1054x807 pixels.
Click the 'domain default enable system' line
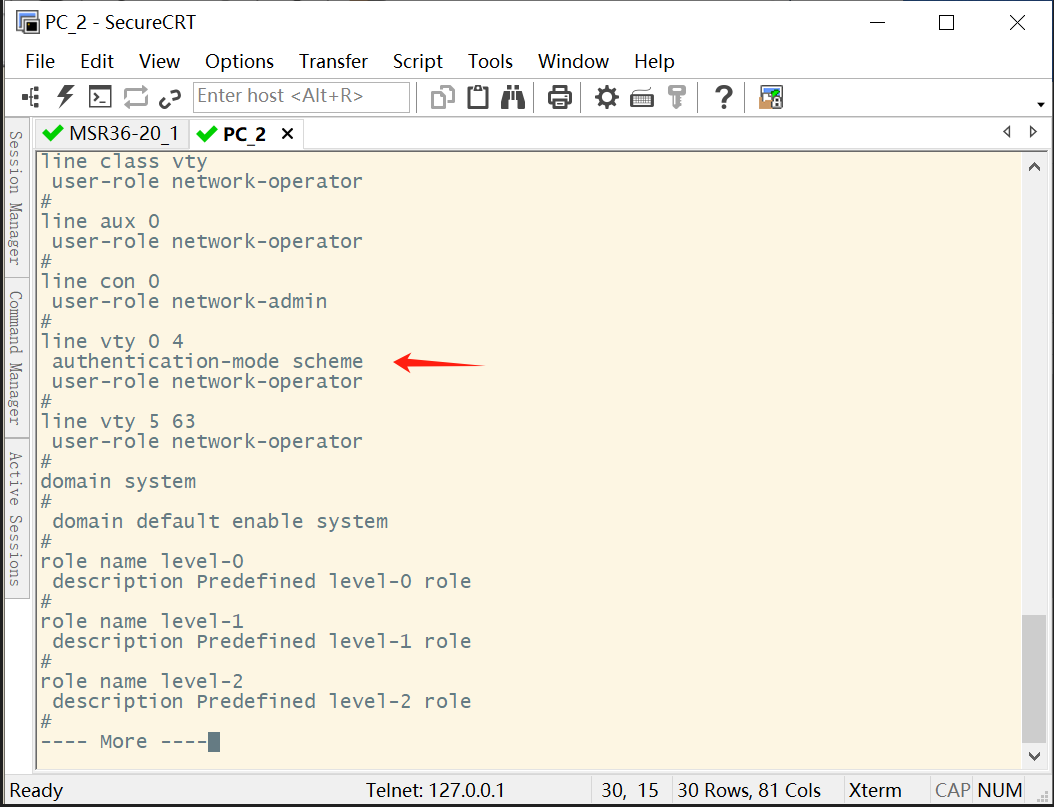(220, 521)
